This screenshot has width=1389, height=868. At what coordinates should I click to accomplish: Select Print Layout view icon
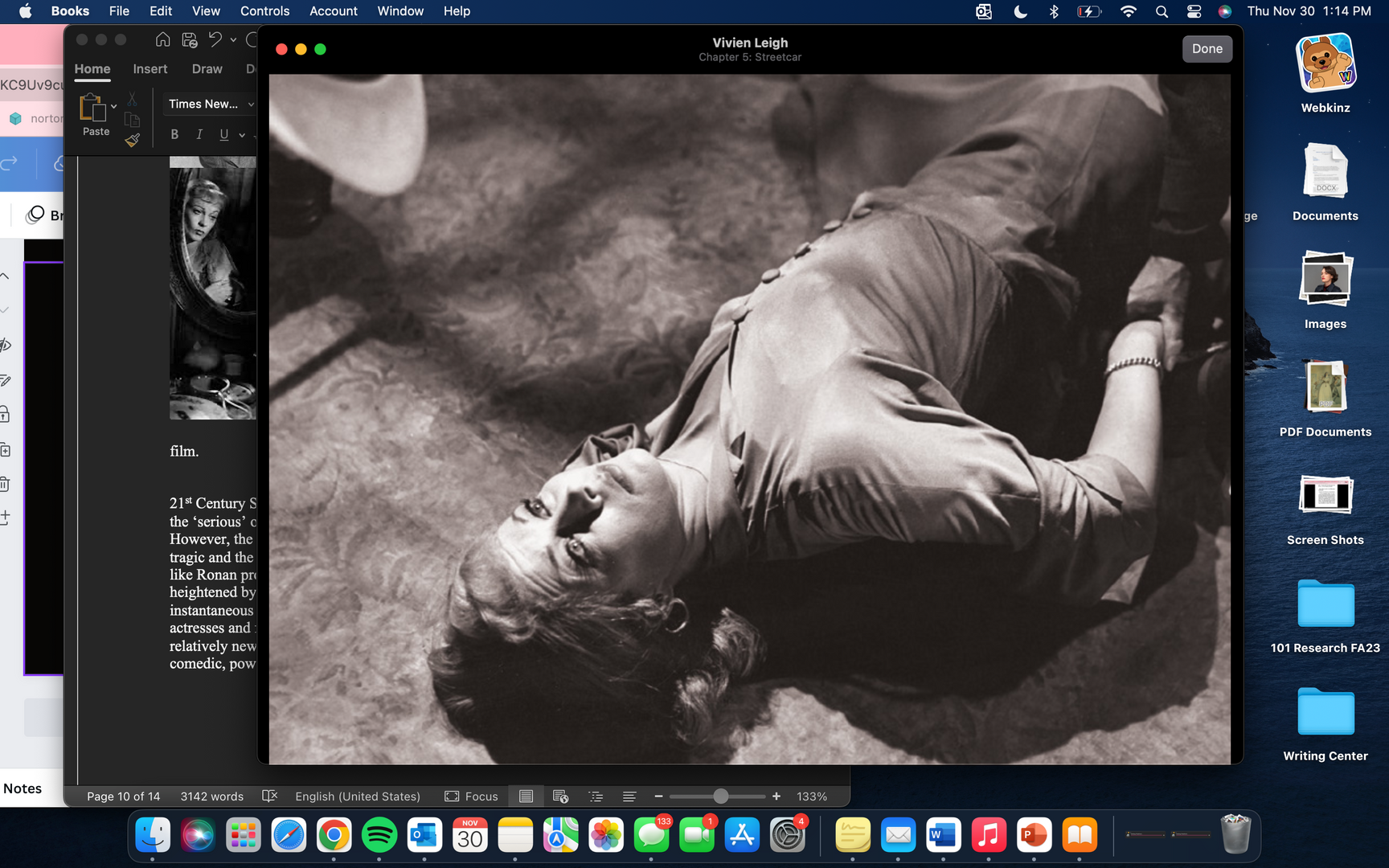526,796
